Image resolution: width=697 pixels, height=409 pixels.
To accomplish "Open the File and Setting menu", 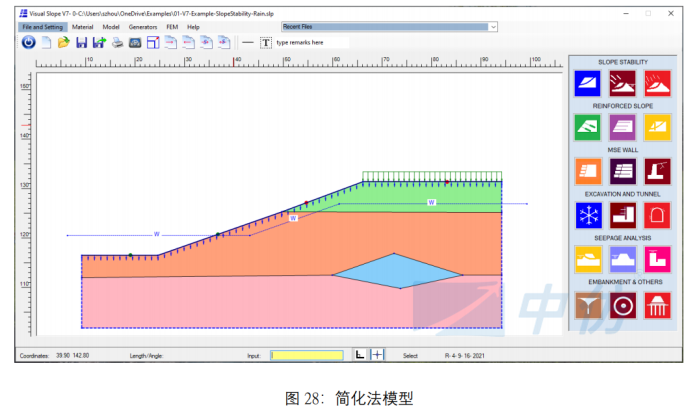I will (x=43, y=27).
